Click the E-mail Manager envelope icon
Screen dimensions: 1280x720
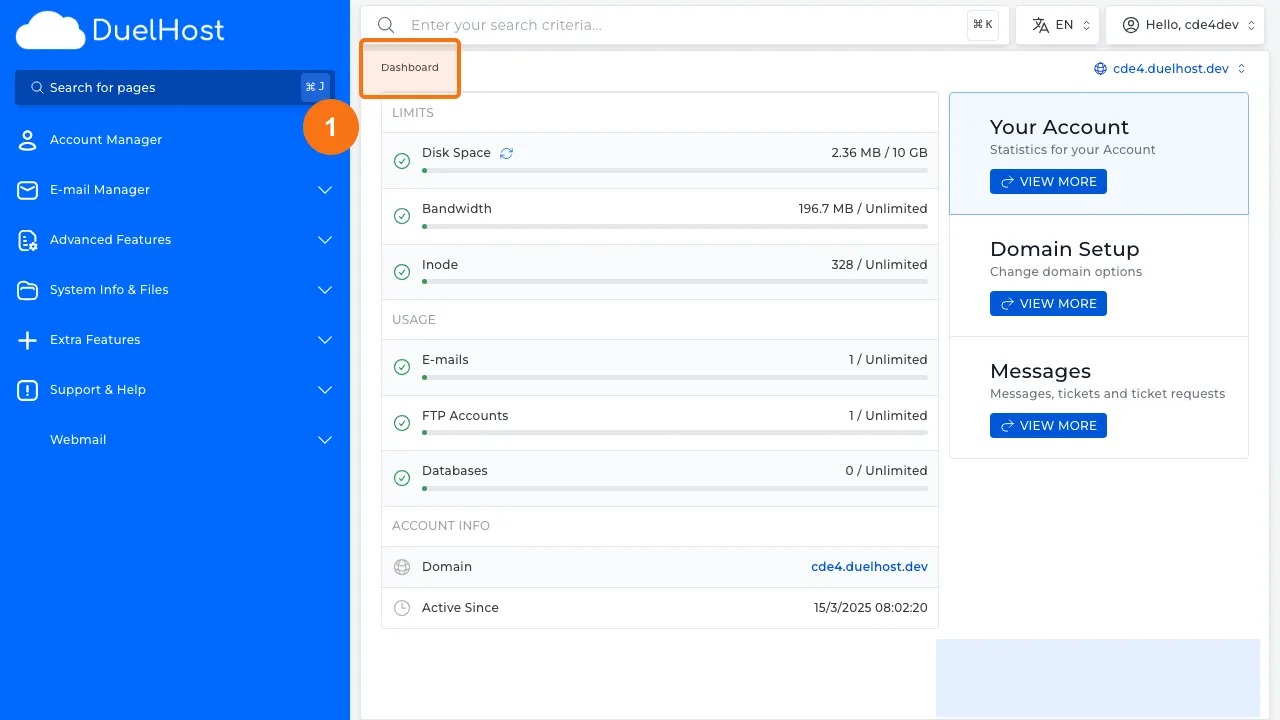[27, 189]
